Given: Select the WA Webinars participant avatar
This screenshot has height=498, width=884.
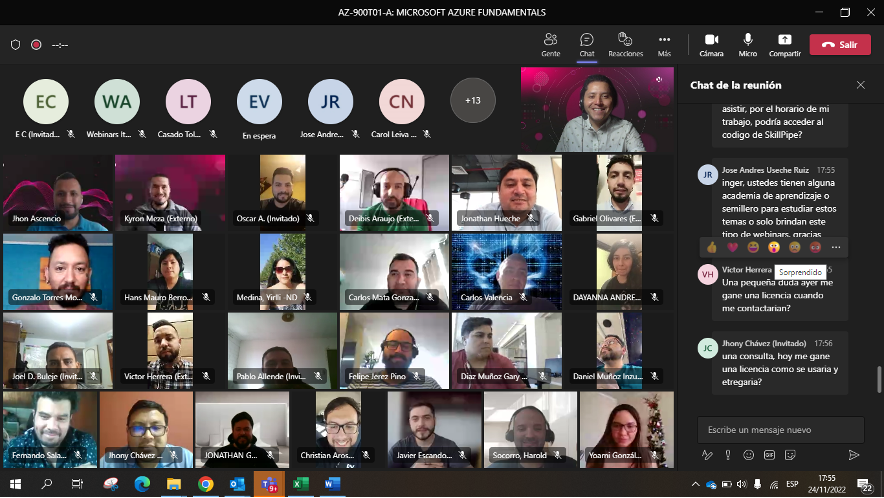Looking at the screenshot, I should (117, 102).
